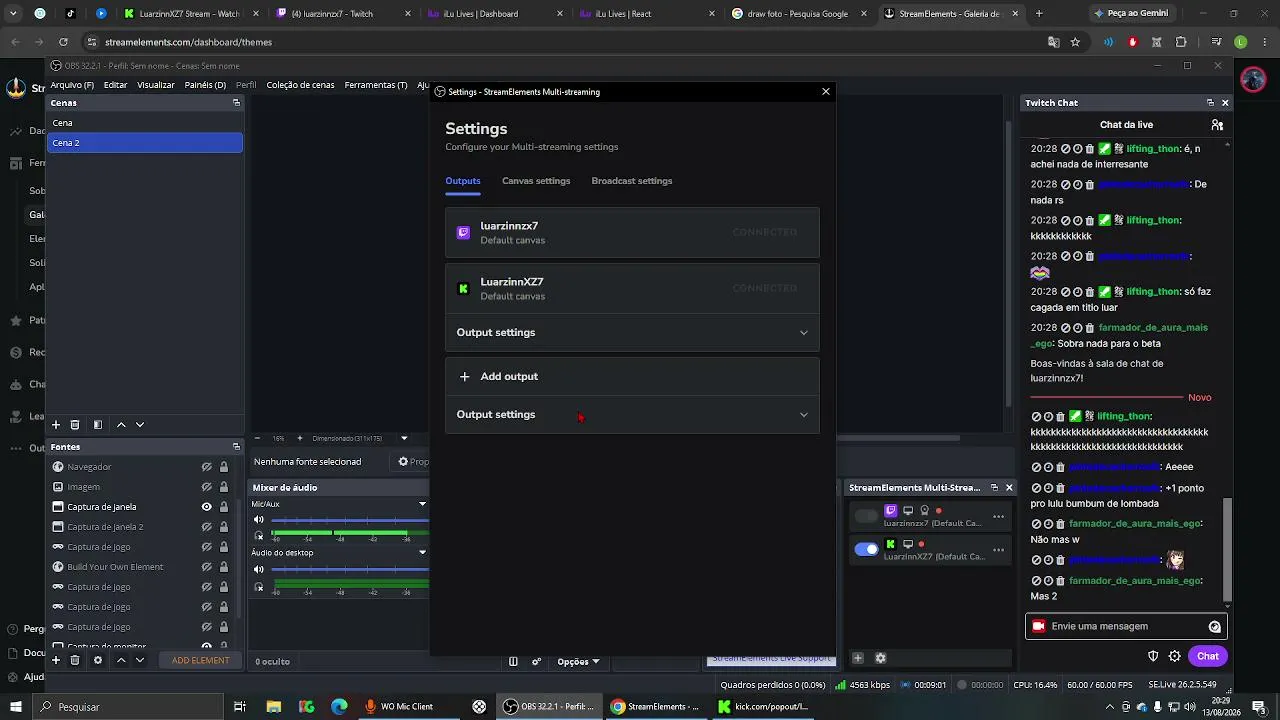Bookmark this page with star icon
Viewport: 1280px width, 720px height.
click(x=1075, y=42)
